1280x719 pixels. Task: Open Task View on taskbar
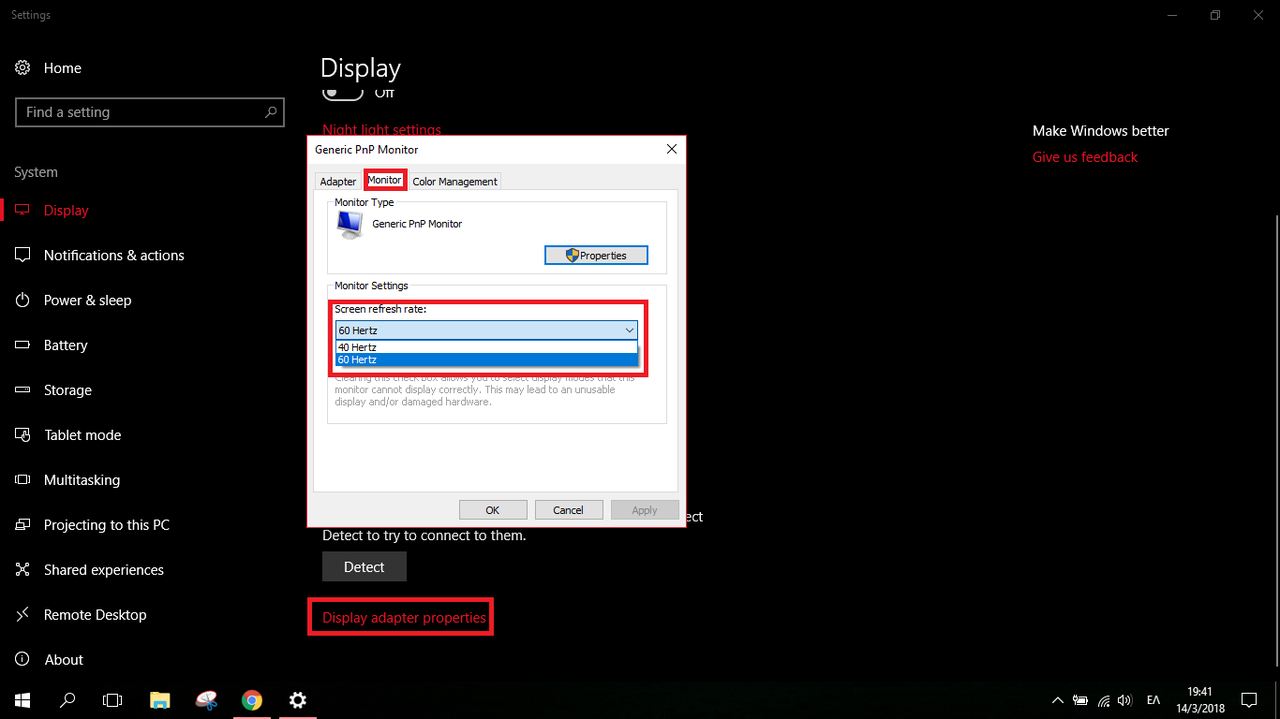[114, 700]
